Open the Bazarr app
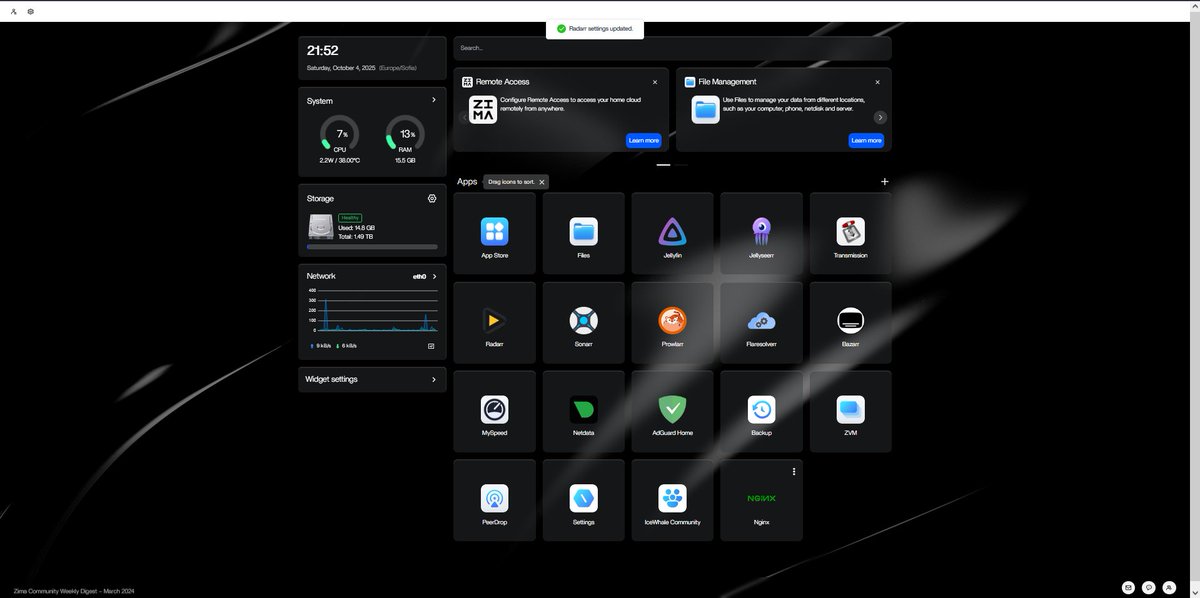Screen dimensions: 1200x598 pyautogui.click(x=850, y=322)
